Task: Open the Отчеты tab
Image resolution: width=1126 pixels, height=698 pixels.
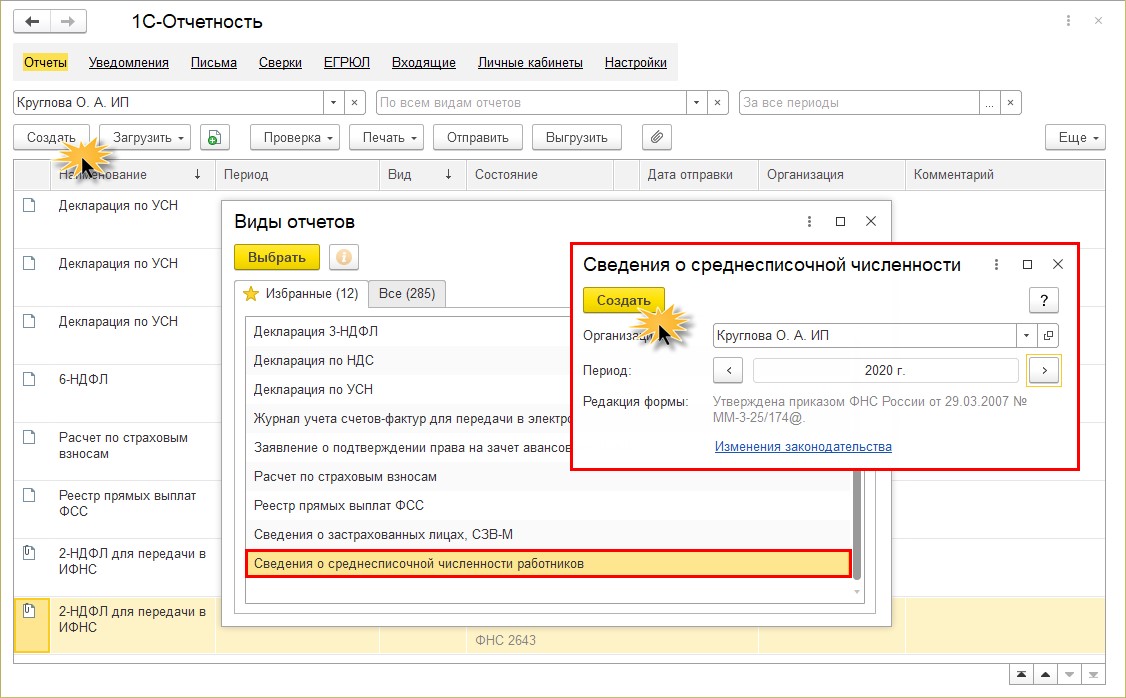Action: (45, 62)
